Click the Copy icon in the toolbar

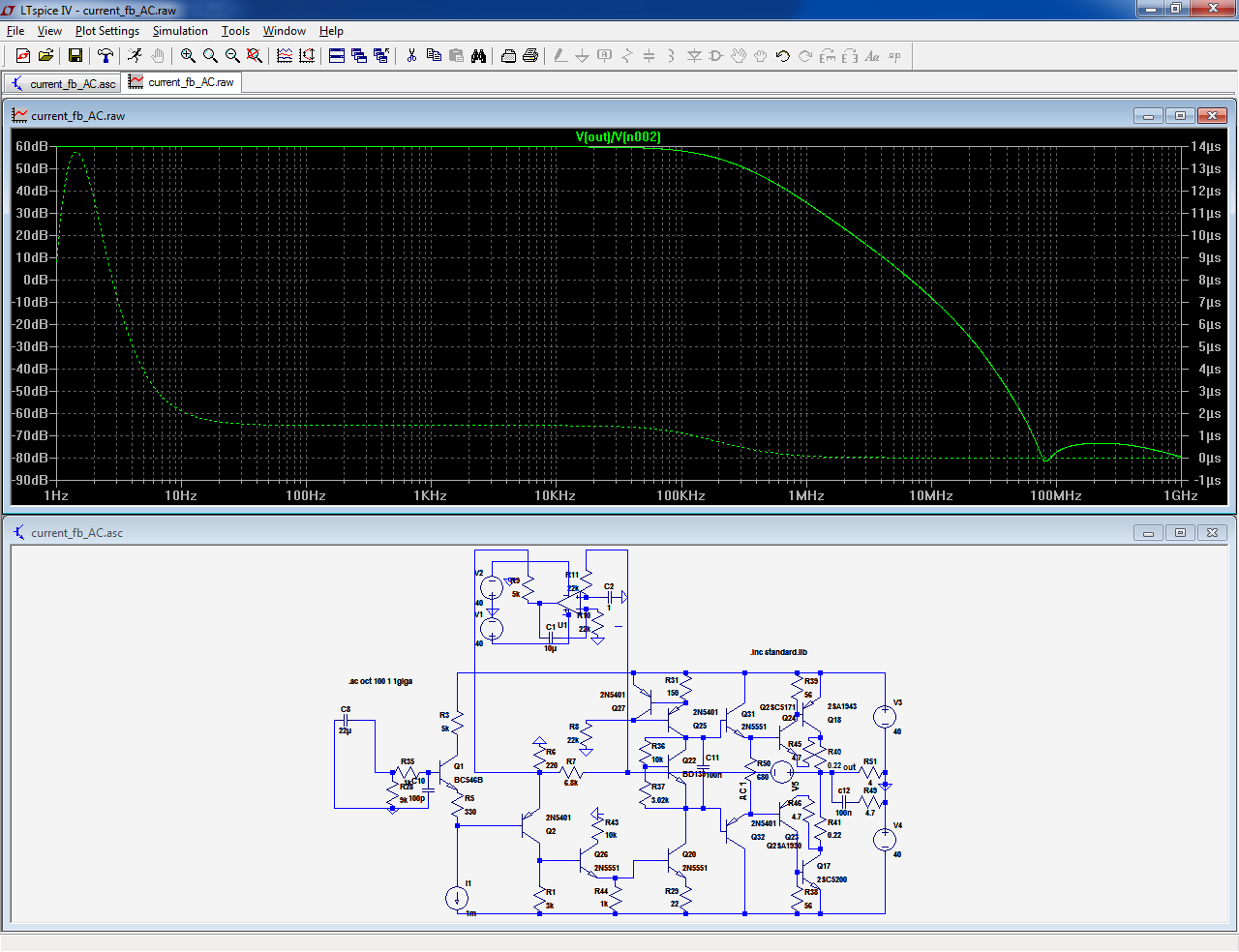(434, 56)
